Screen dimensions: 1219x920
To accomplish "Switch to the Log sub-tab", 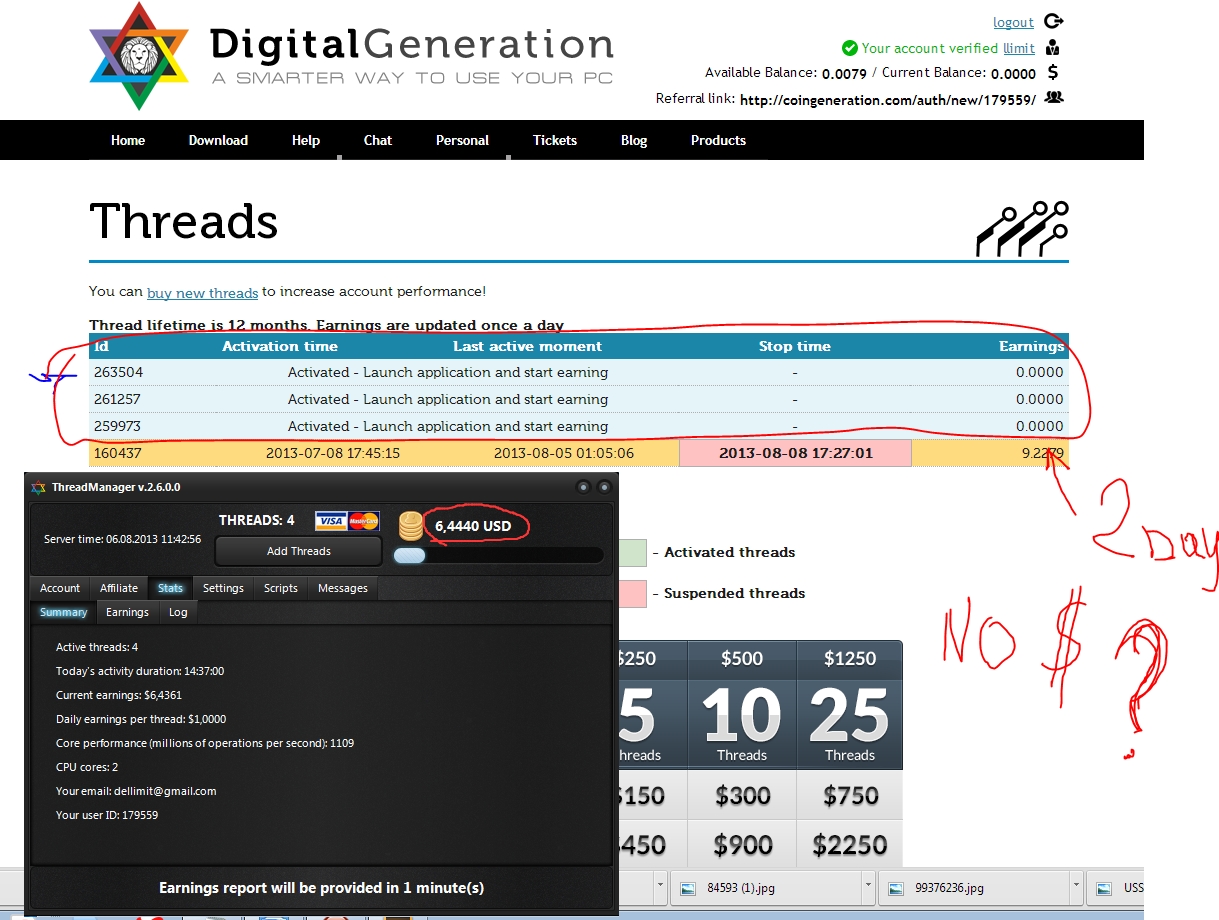I will point(178,612).
